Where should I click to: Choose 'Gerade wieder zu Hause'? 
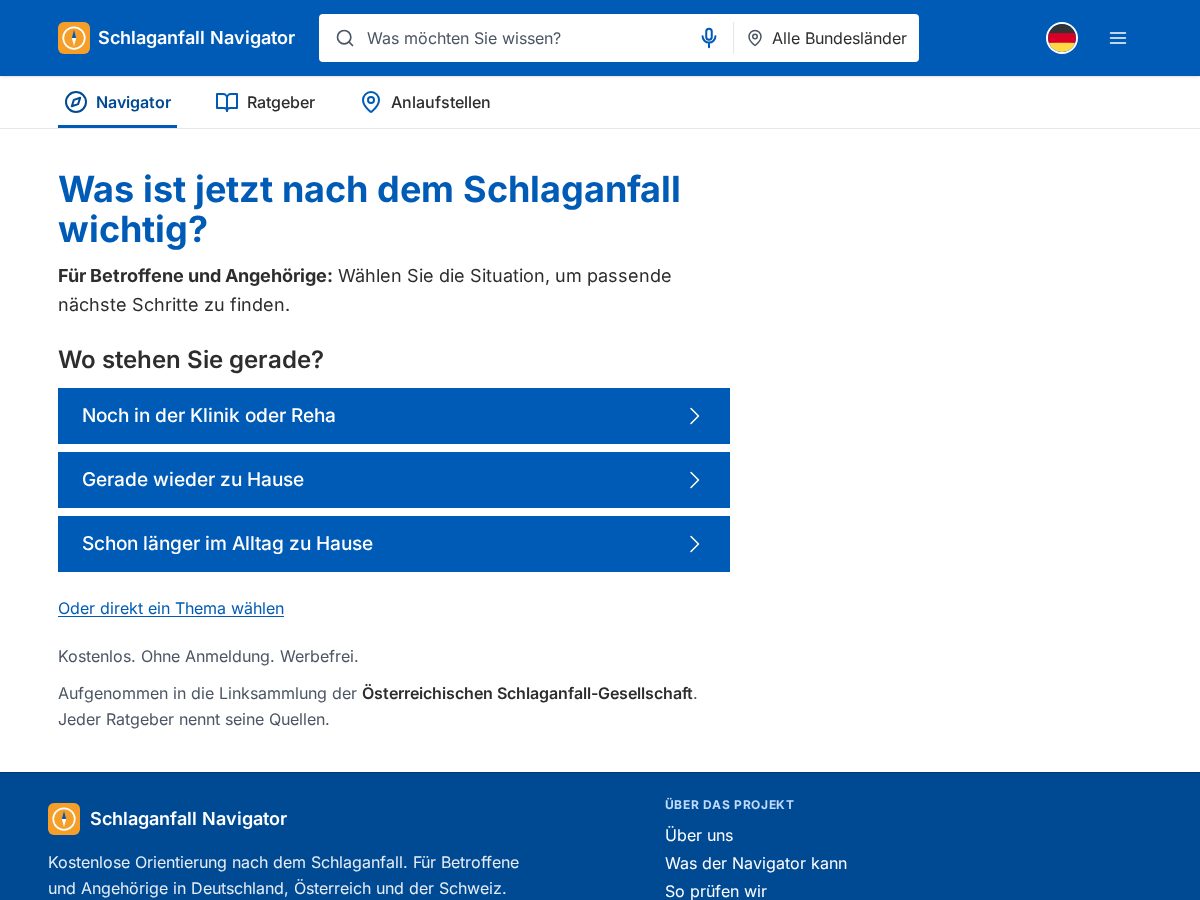pos(394,480)
